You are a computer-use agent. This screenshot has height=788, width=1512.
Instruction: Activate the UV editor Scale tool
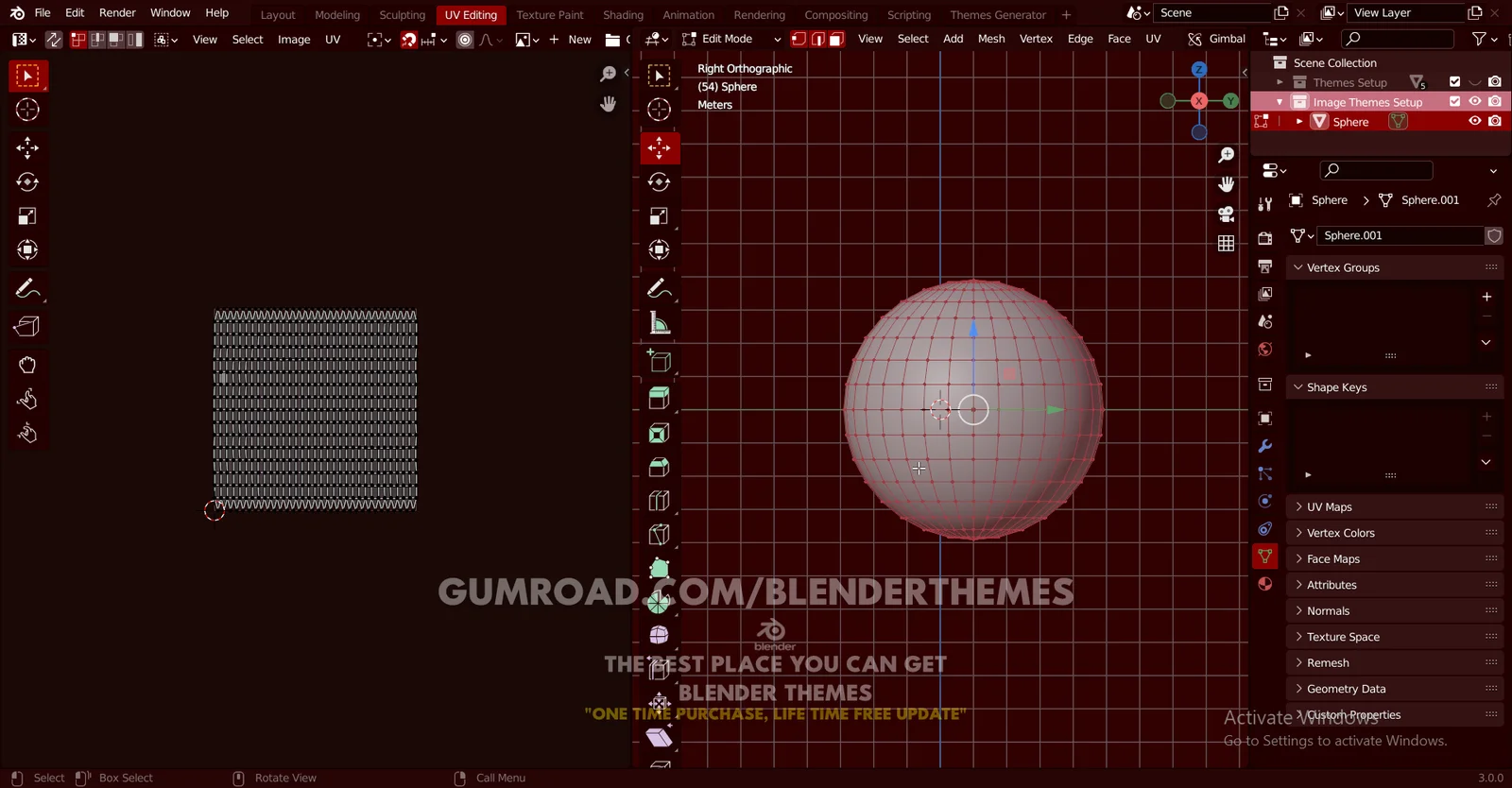(27, 215)
